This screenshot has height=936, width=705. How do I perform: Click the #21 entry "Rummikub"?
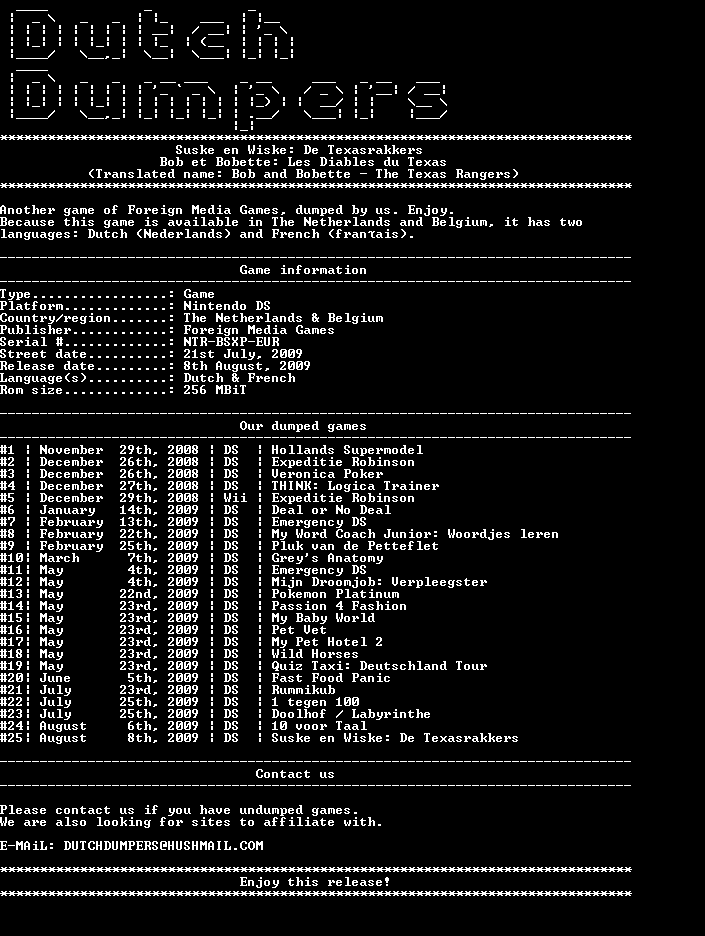coord(303,690)
